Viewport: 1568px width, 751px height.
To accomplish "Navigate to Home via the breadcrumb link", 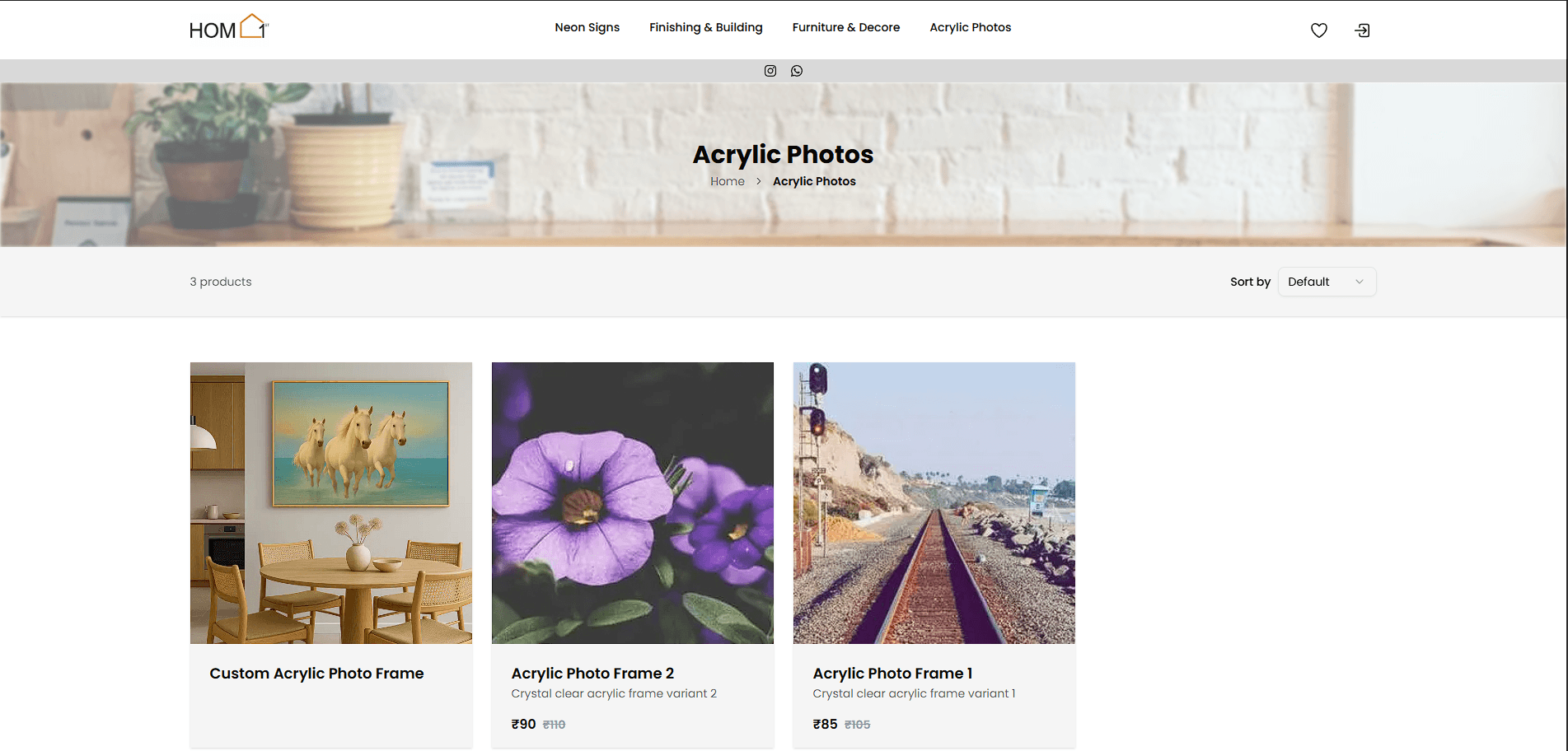I will click(x=727, y=181).
